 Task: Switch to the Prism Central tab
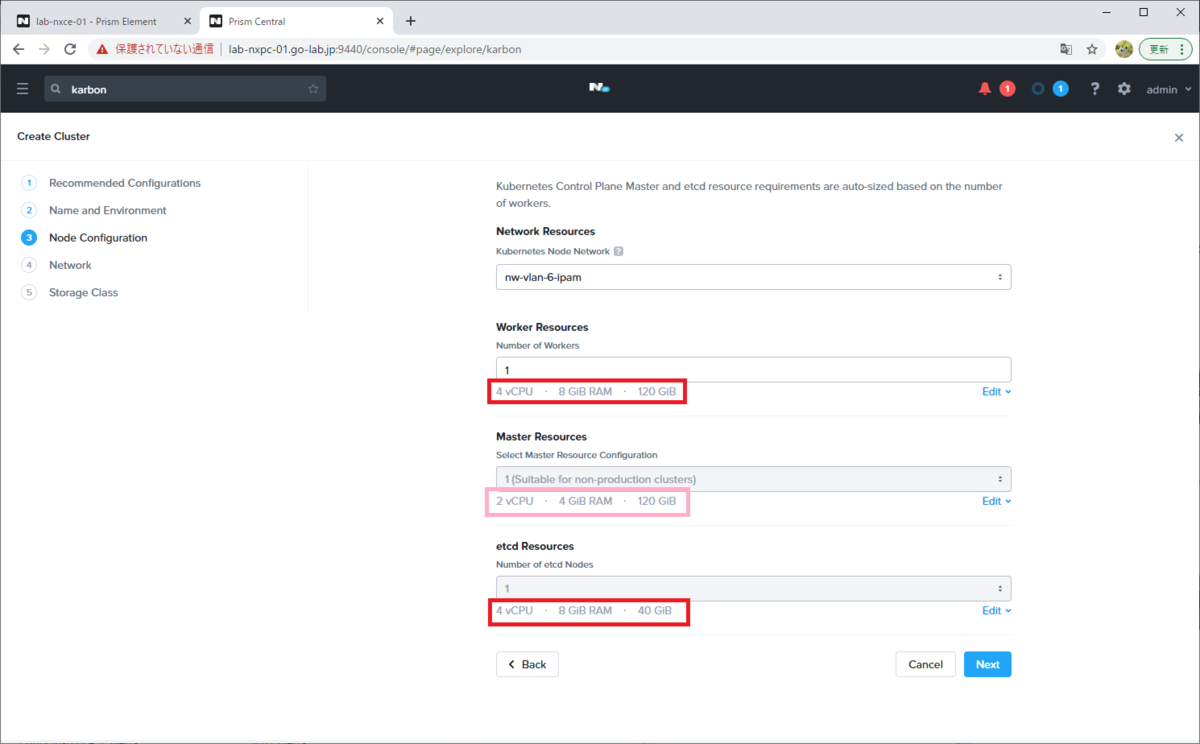[x=296, y=21]
